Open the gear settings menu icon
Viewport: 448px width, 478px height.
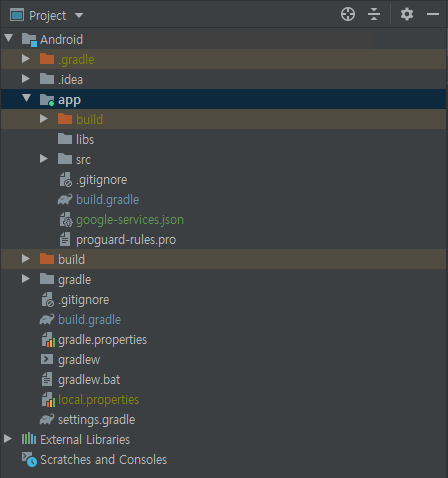coord(407,14)
